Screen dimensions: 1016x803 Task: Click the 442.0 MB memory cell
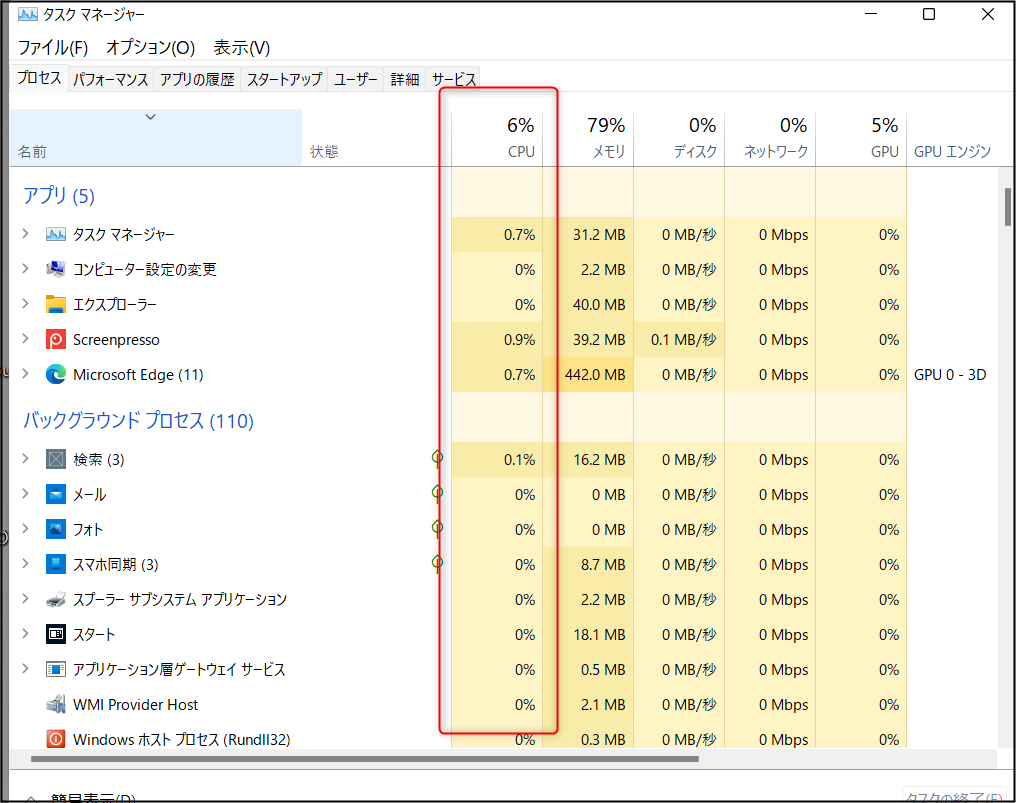point(588,375)
